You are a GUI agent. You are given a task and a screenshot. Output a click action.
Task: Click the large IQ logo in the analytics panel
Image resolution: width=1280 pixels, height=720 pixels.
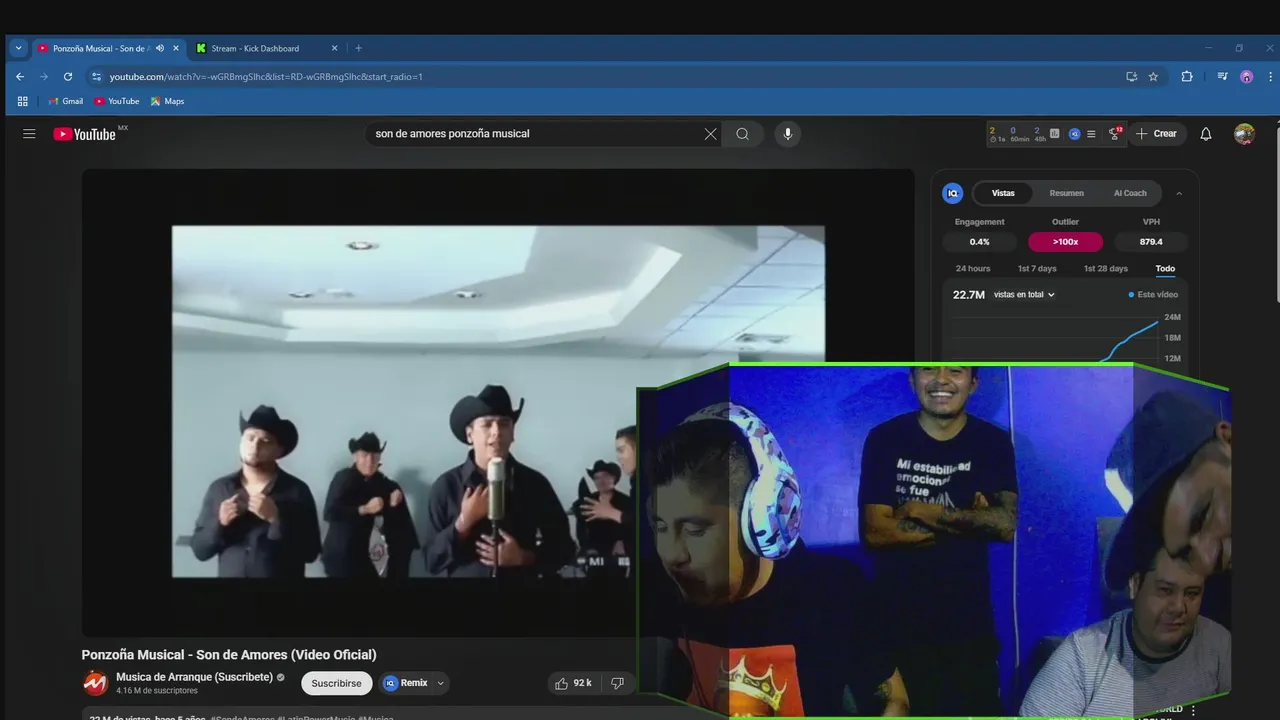(953, 193)
